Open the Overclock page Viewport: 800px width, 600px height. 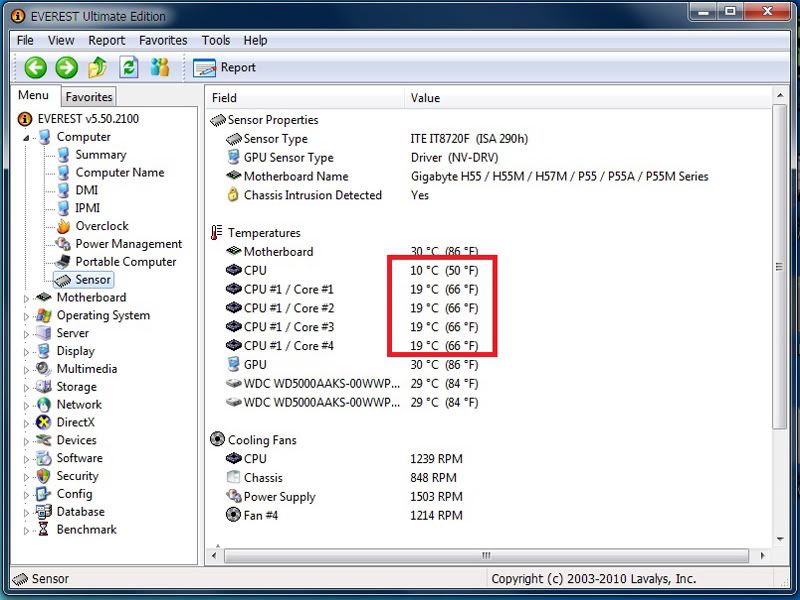pyautogui.click(x=102, y=226)
